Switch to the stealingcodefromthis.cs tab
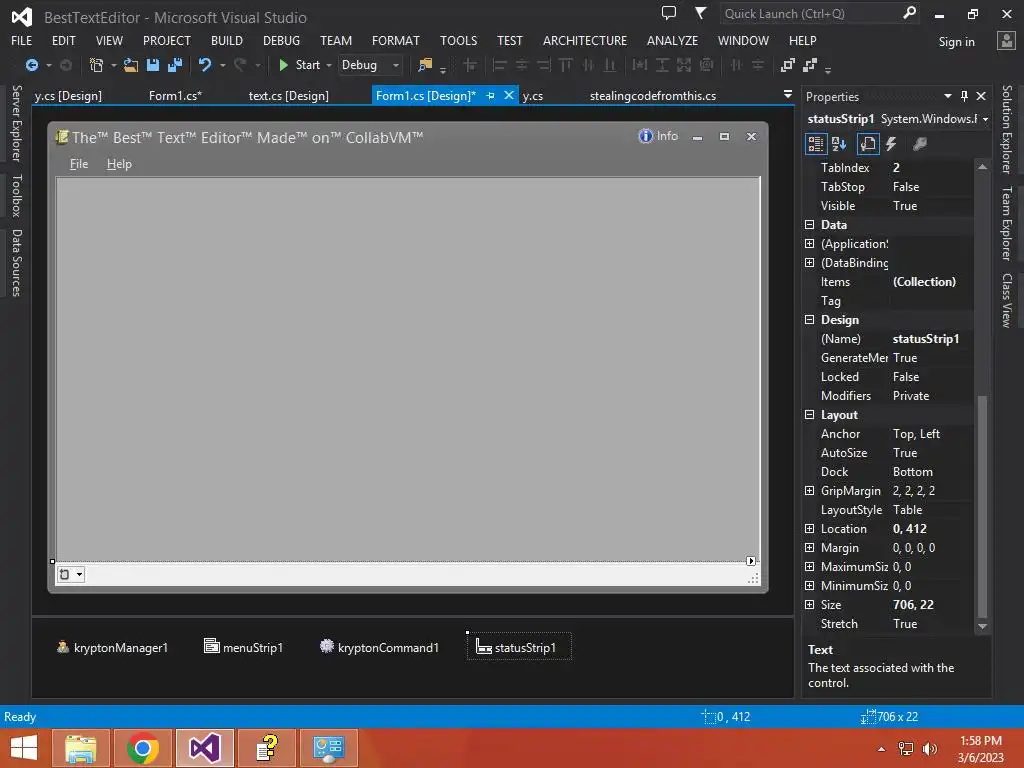The width and height of the screenshot is (1024, 768). 653,96
